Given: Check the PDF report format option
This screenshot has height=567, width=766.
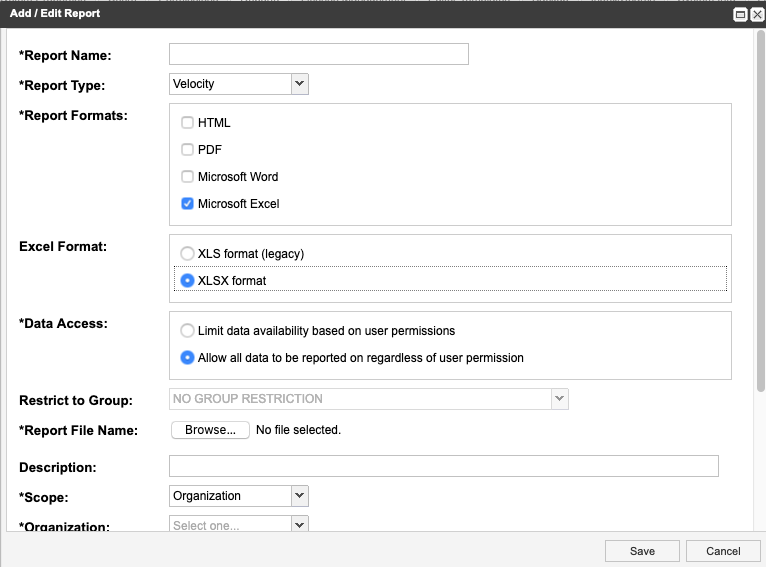Looking at the screenshot, I should 187,150.
